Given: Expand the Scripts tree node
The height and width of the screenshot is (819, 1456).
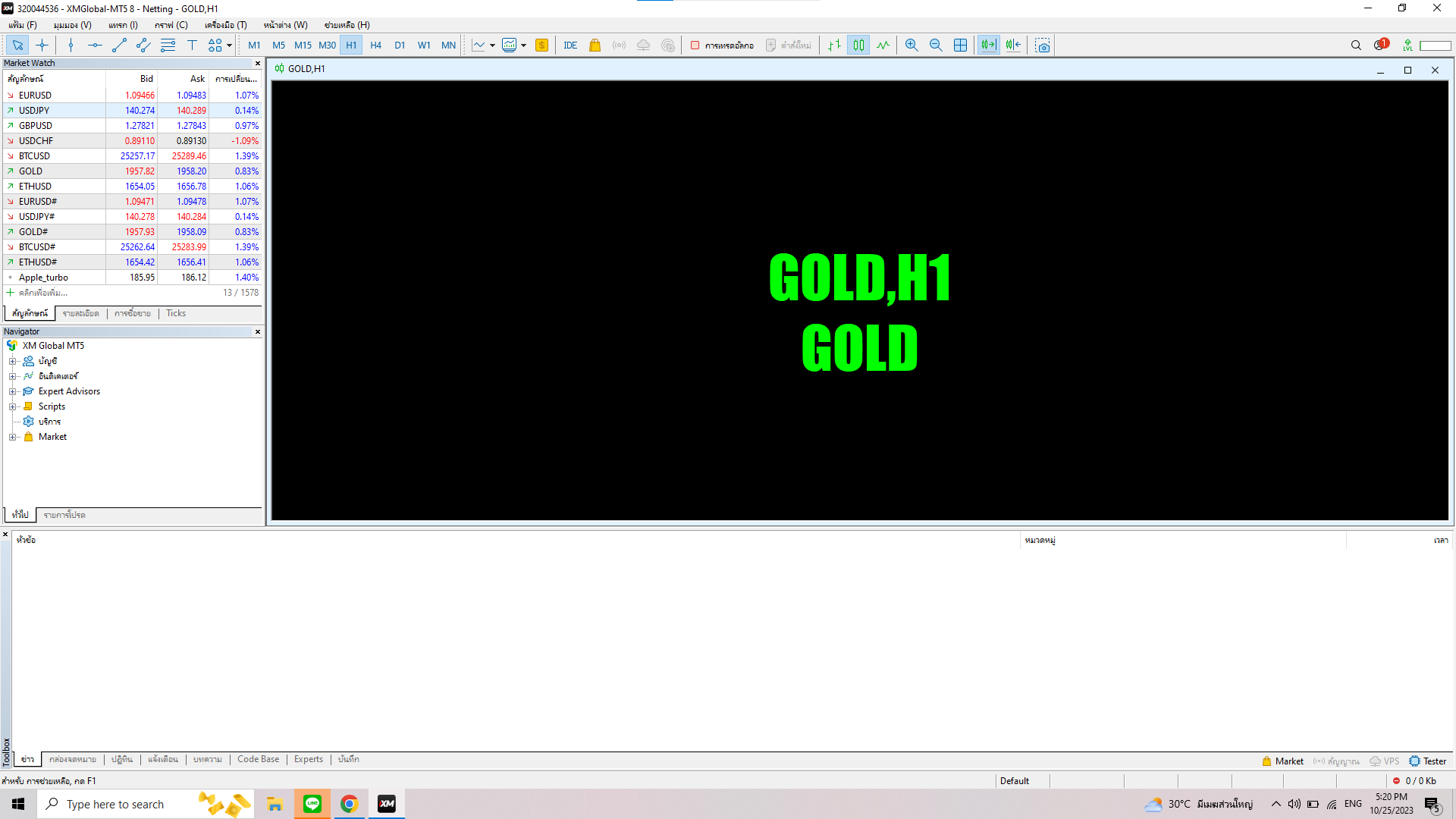Looking at the screenshot, I should [x=12, y=406].
